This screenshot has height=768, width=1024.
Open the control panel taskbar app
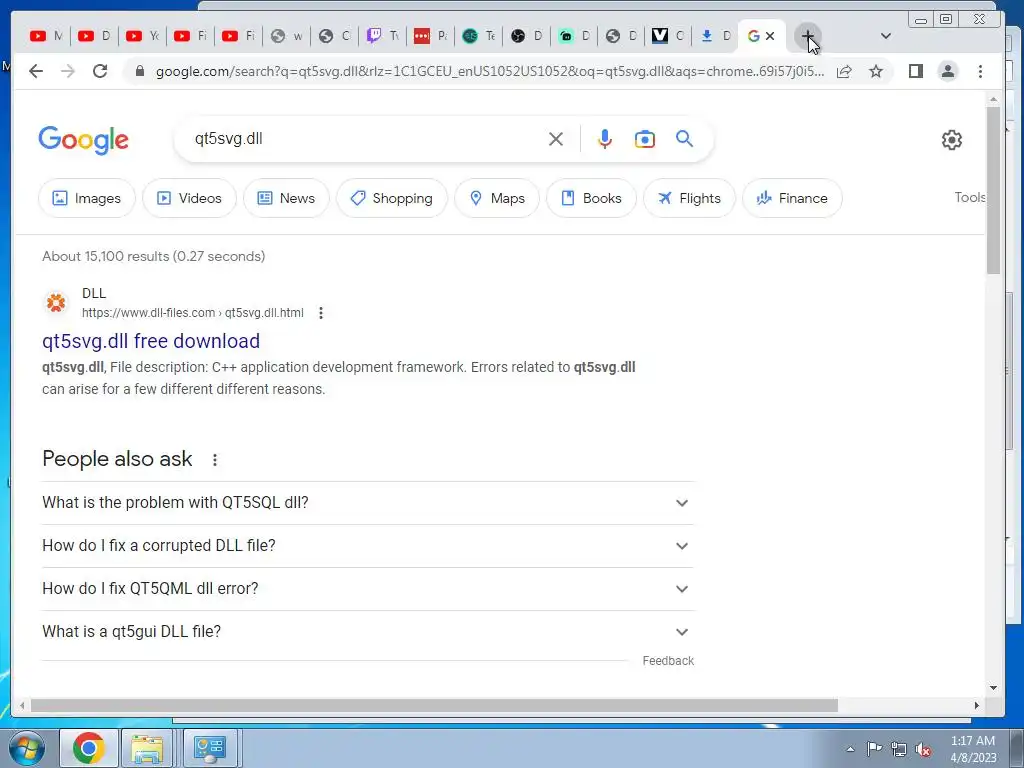(x=210, y=748)
